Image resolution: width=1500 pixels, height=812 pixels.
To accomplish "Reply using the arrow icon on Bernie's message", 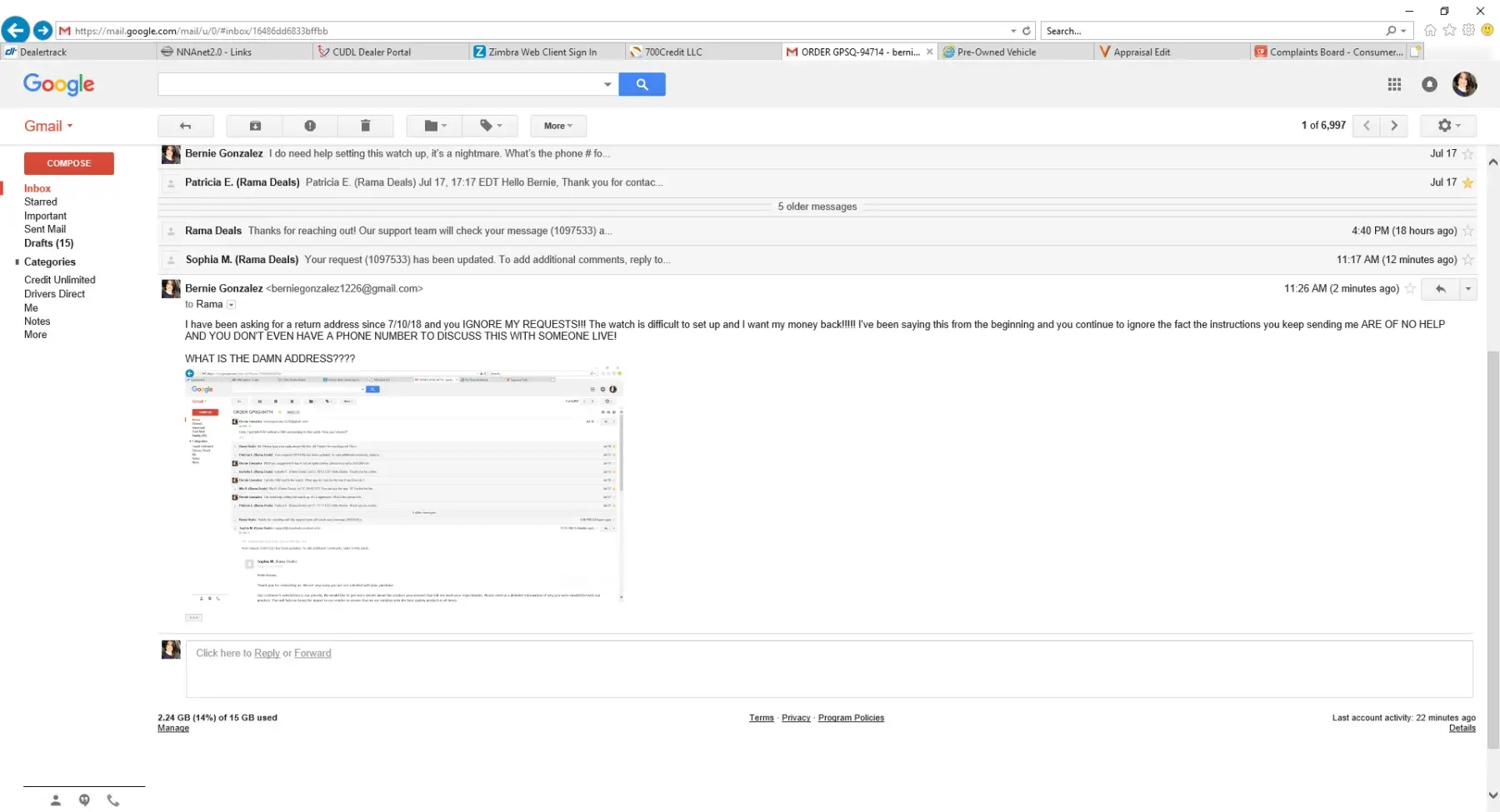I will tap(1440, 289).
